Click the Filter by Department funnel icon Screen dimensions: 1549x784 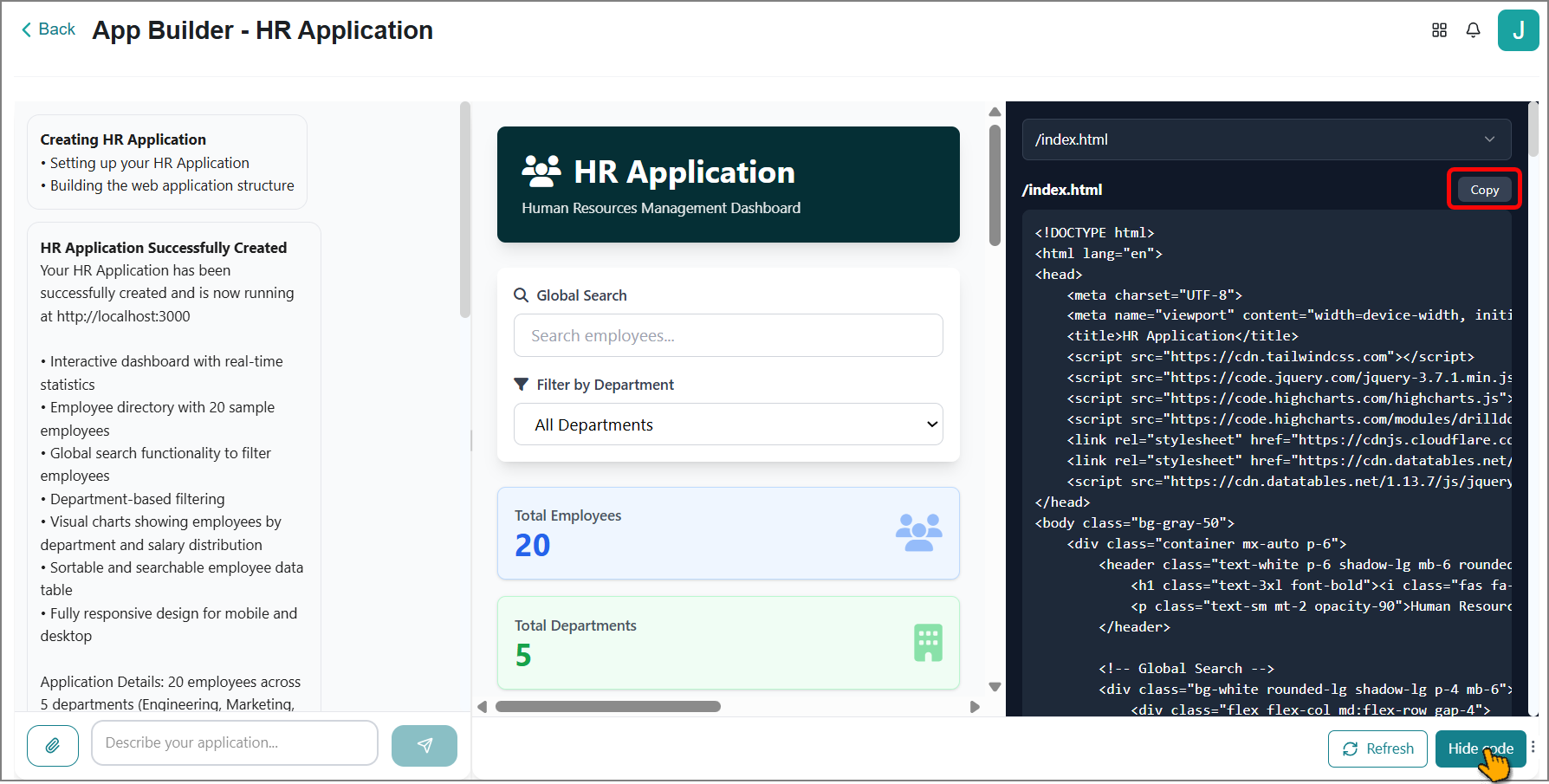coord(521,385)
